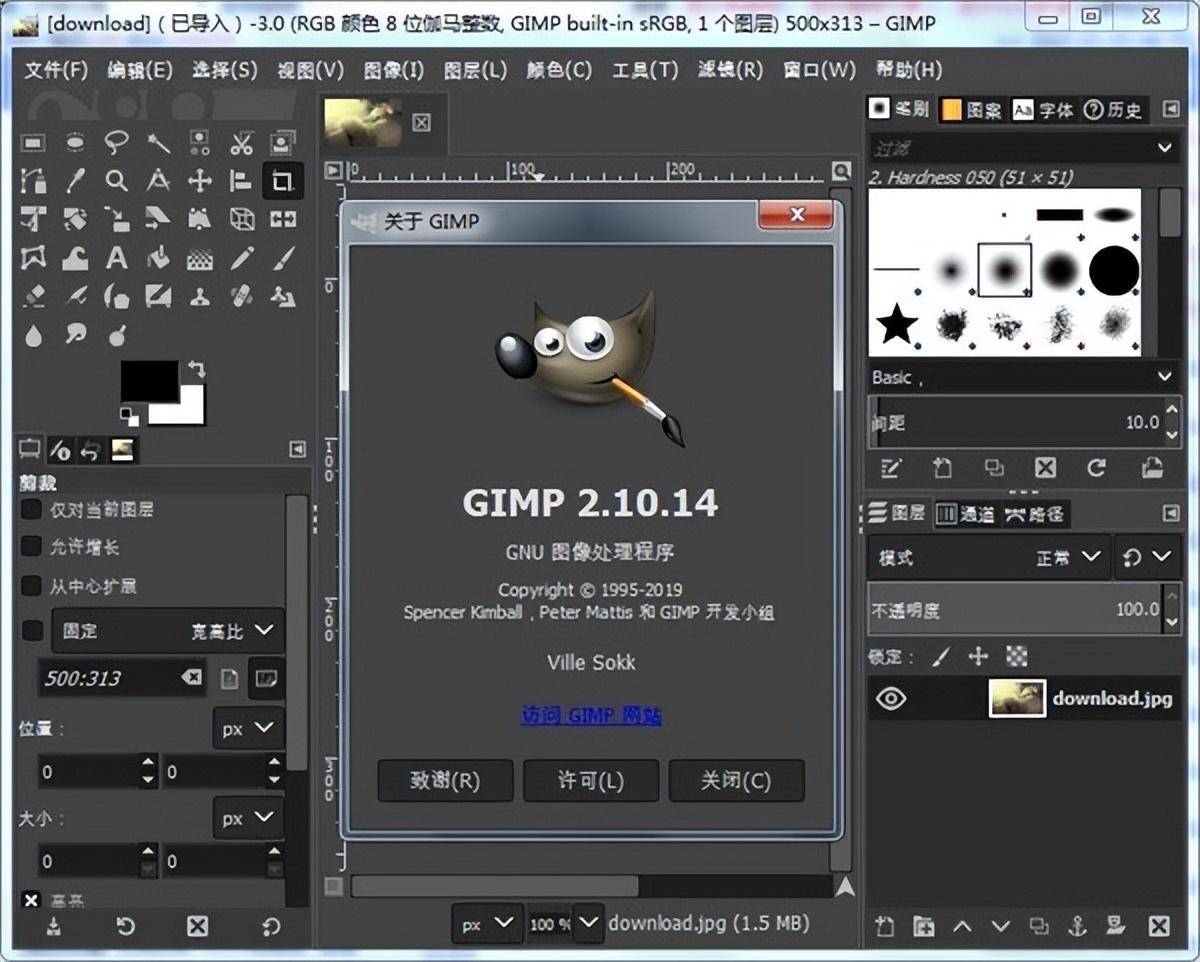Choose the Bucket Fill tool
This screenshot has width=1200, height=962.
point(159,258)
